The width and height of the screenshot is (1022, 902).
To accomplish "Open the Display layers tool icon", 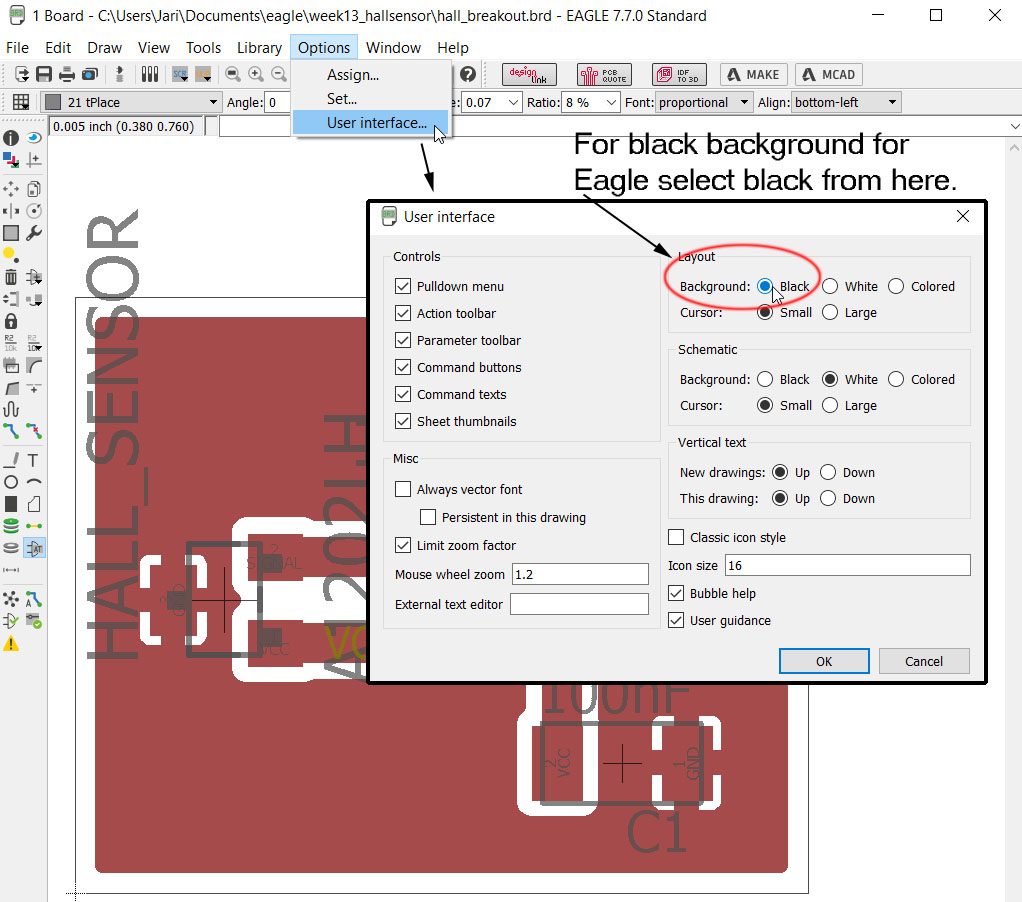I will (11, 160).
